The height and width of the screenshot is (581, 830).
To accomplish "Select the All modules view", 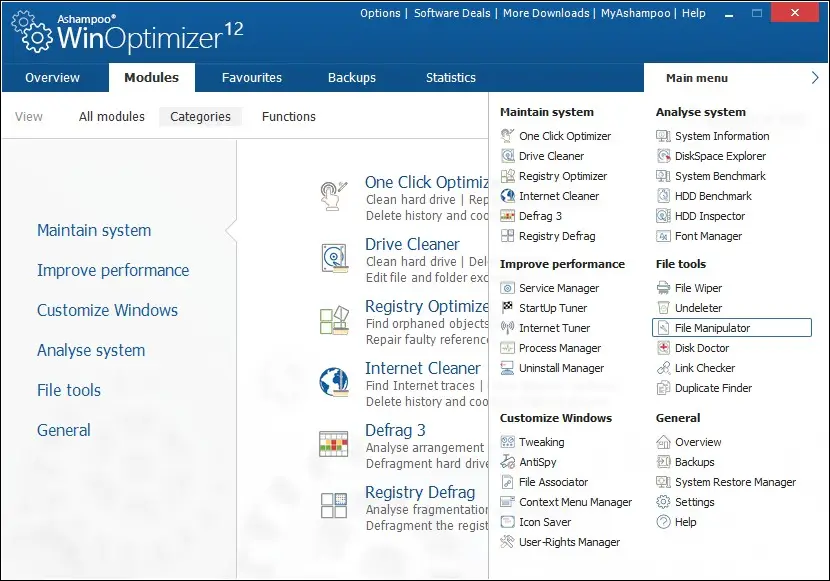I will point(112,116).
